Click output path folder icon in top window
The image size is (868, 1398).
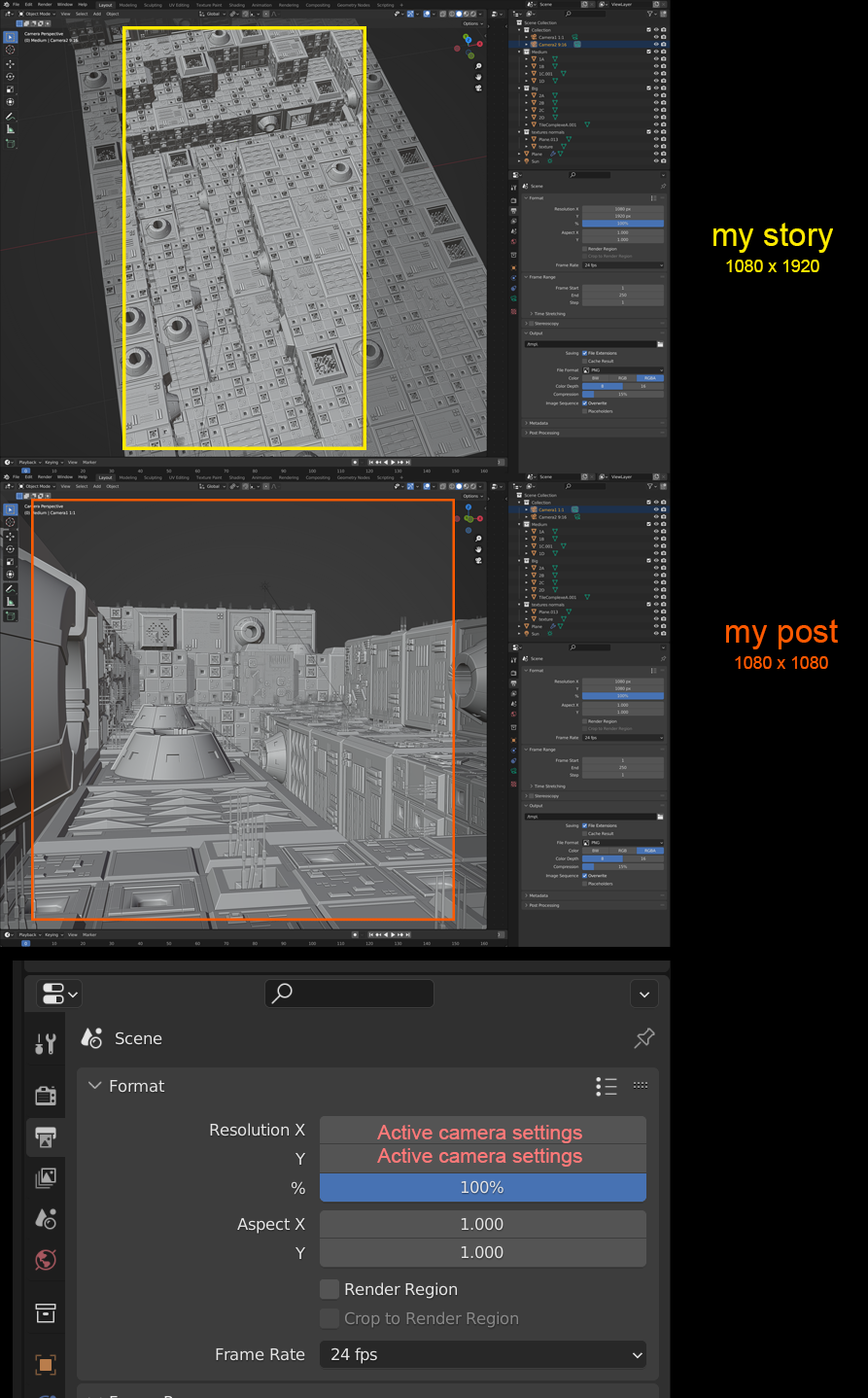(660, 344)
